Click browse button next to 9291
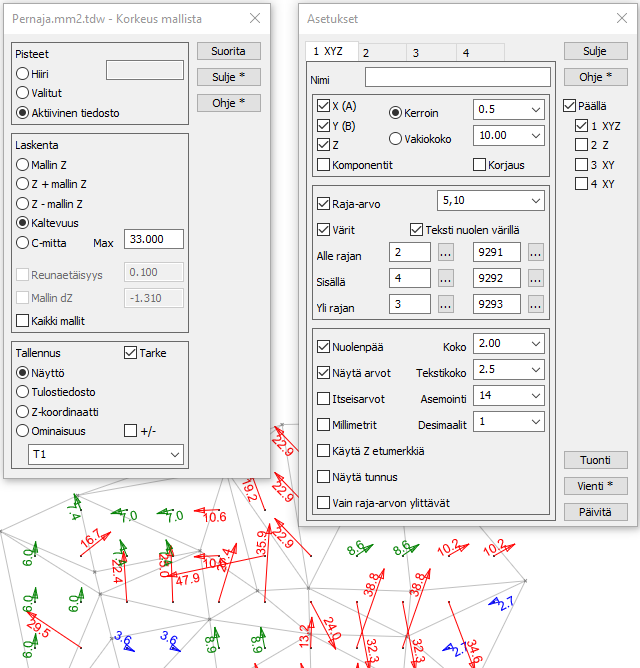This screenshot has height=668, width=640. point(536,252)
